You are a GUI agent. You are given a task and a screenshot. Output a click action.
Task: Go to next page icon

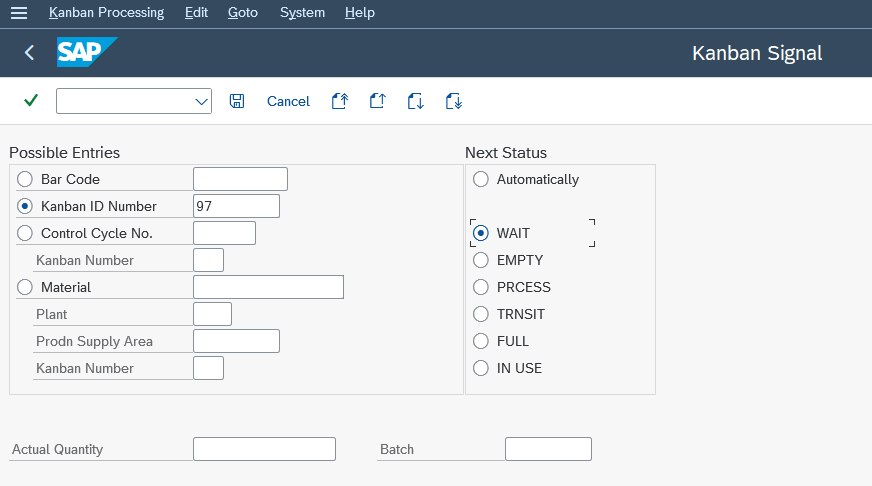pos(415,101)
